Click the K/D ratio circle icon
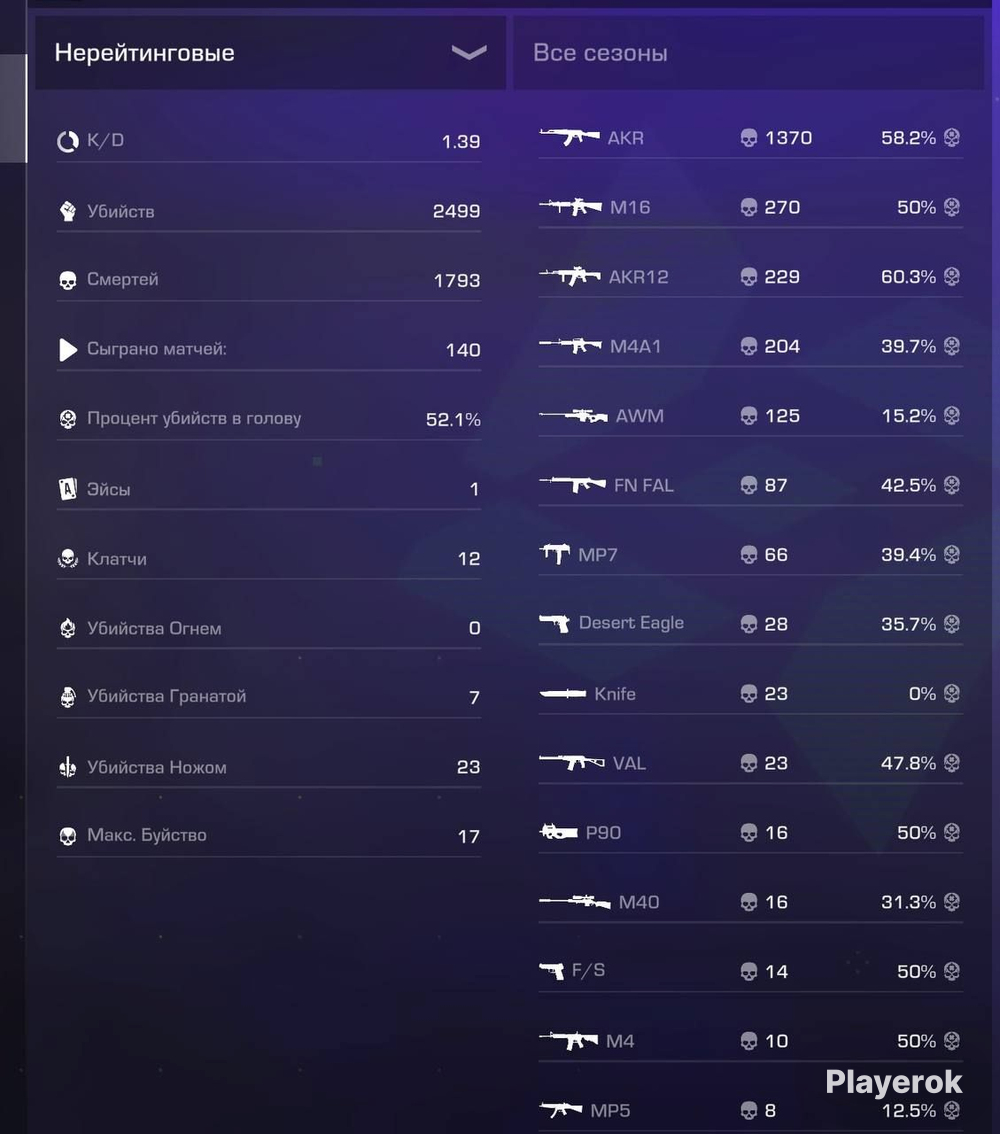This screenshot has height=1134, width=1000. pos(67,141)
